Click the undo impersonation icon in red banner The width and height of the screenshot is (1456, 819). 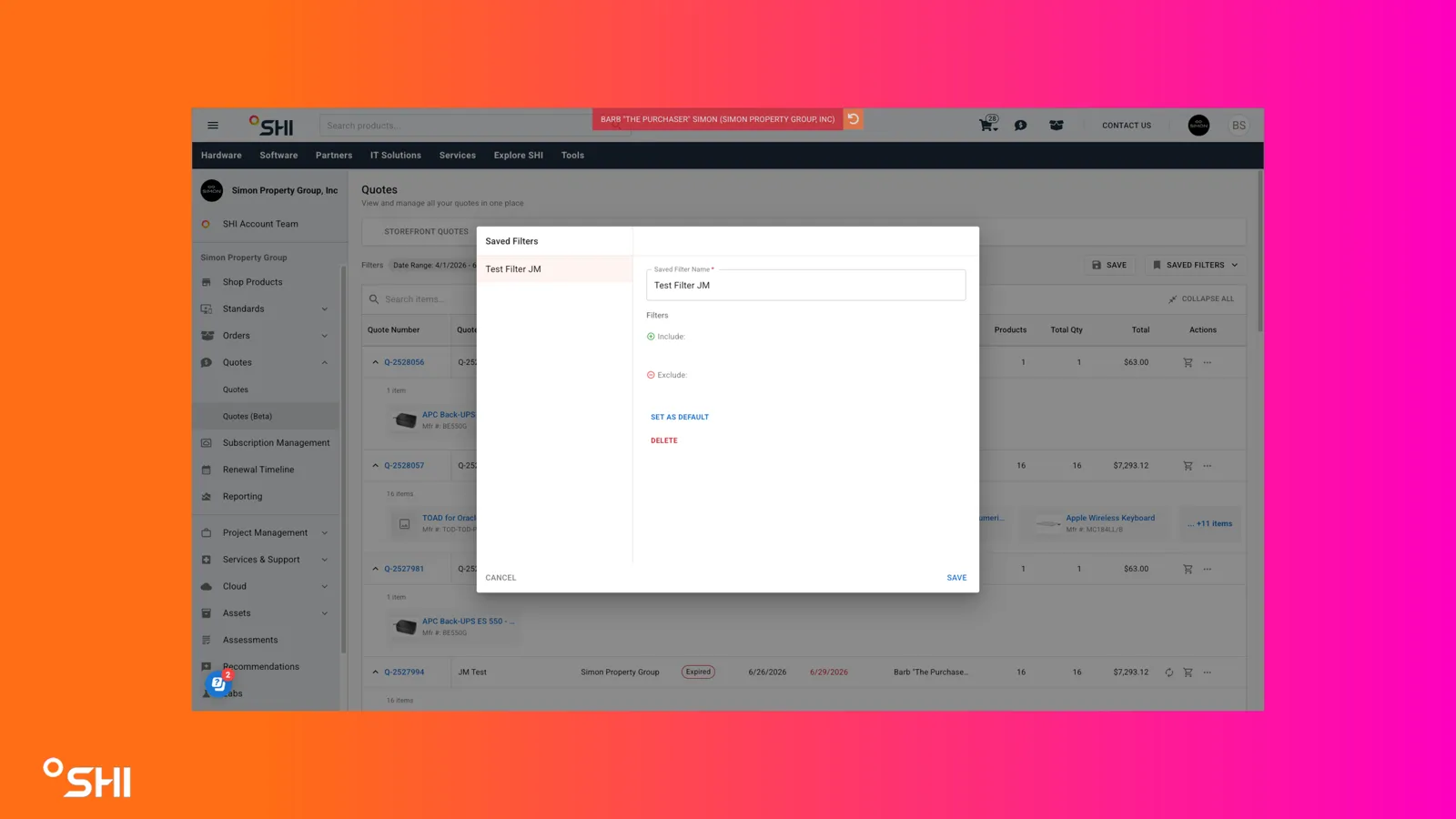pos(854,119)
